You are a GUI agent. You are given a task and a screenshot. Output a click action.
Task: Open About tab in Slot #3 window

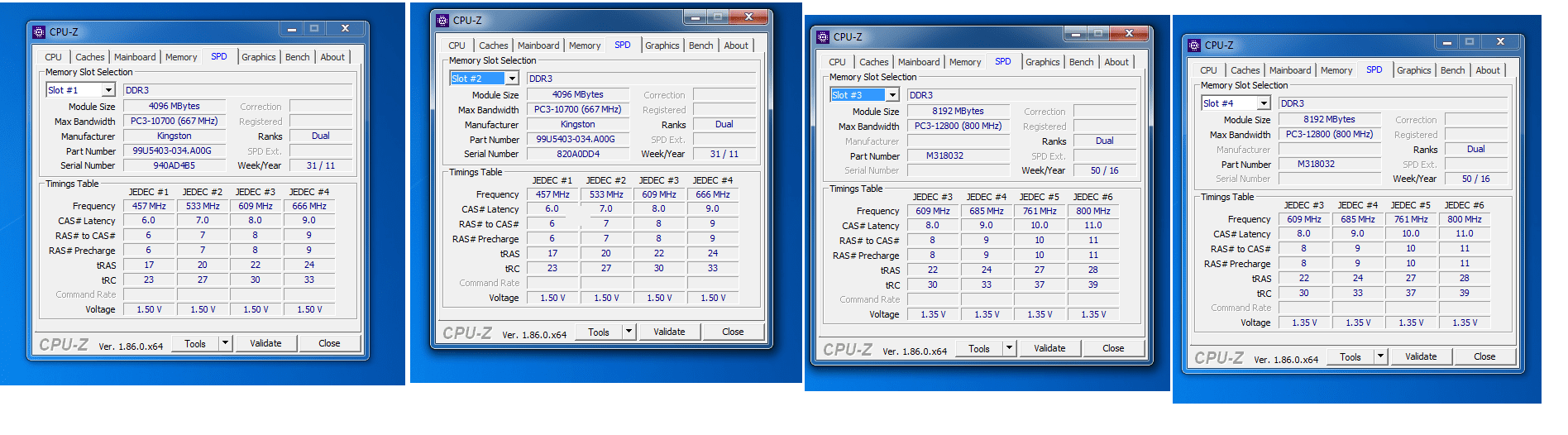coord(1116,62)
